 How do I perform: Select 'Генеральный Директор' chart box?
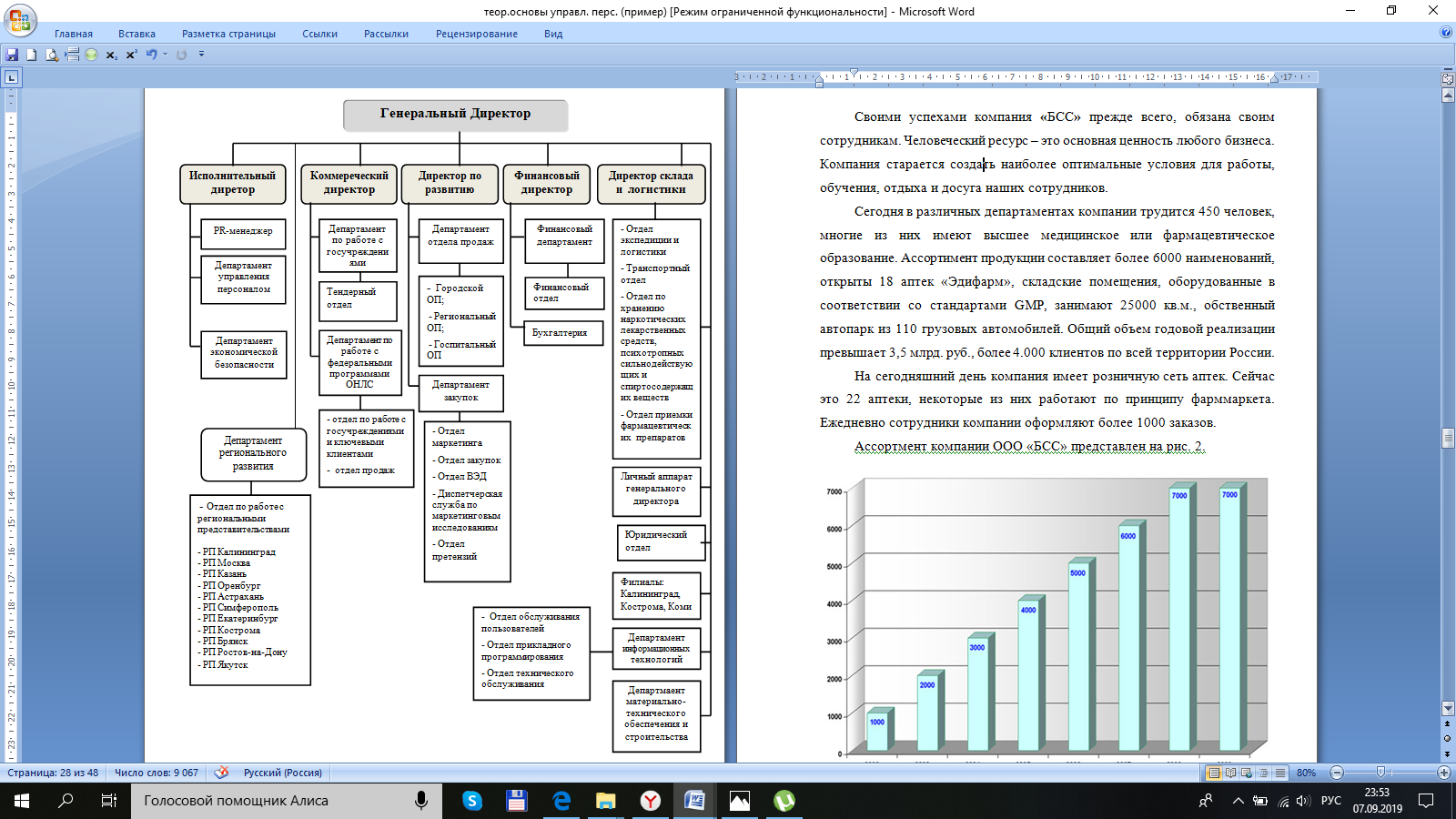[x=455, y=115]
